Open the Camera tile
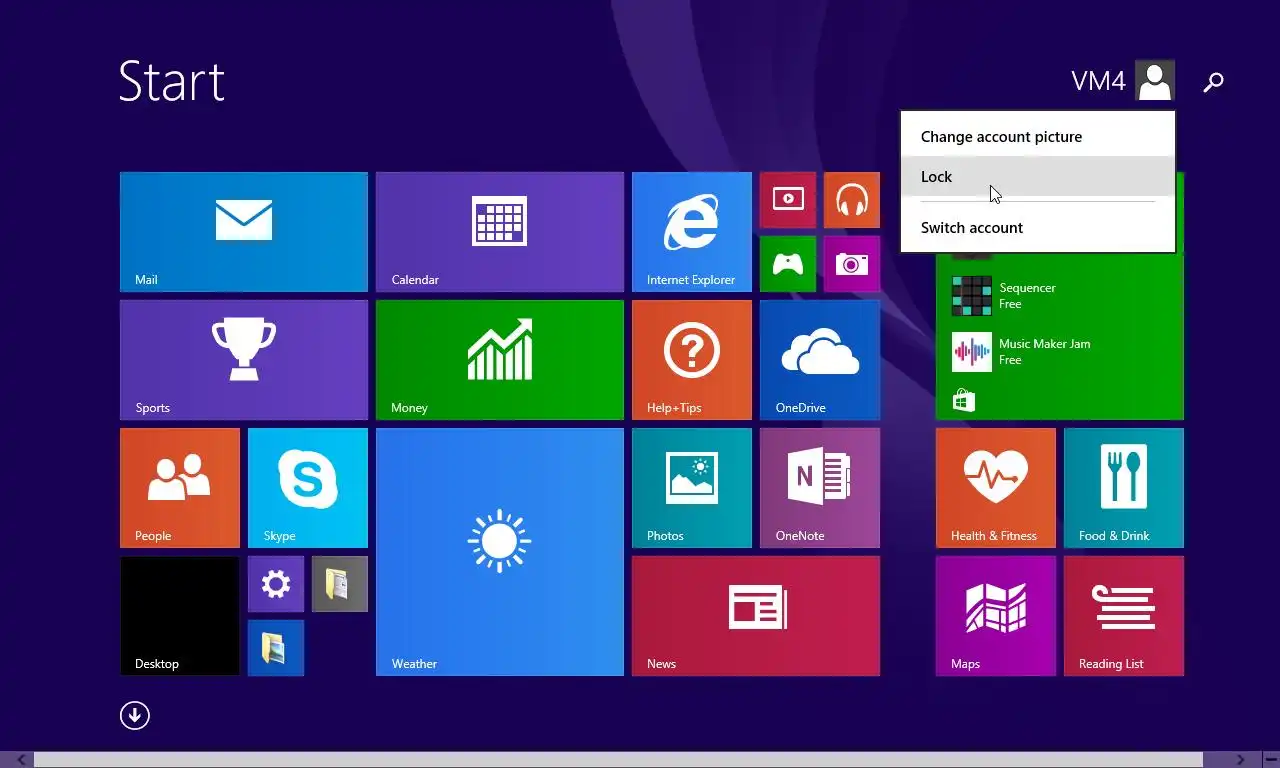Image resolution: width=1280 pixels, height=768 pixels. (852, 264)
